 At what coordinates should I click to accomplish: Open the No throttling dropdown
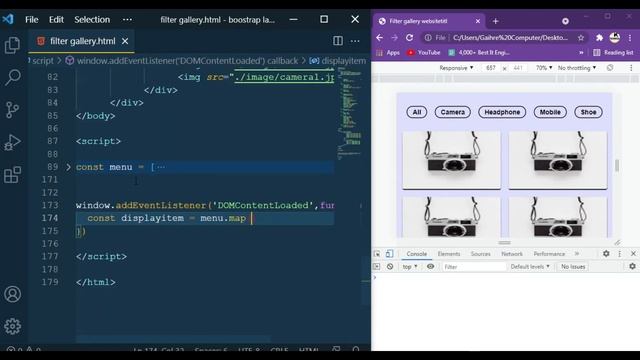pos(577,68)
